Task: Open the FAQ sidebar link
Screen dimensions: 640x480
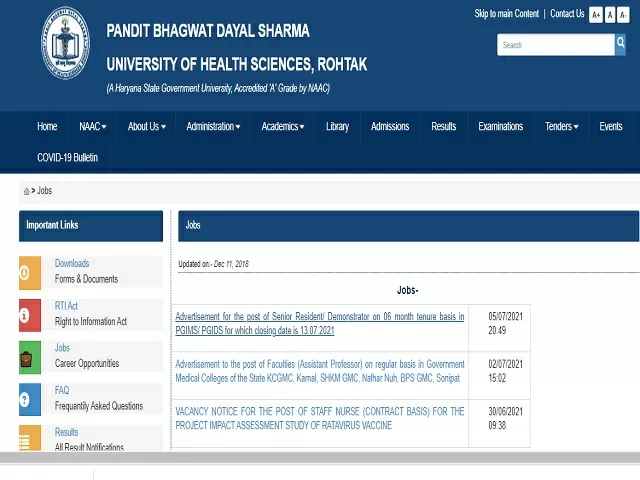Action: click(62, 390)
